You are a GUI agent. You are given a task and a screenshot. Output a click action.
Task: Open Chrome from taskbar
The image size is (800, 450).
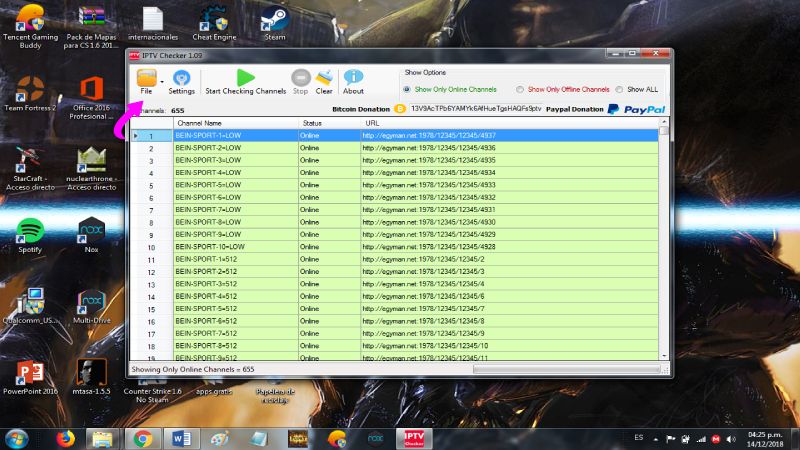[143, 439]
